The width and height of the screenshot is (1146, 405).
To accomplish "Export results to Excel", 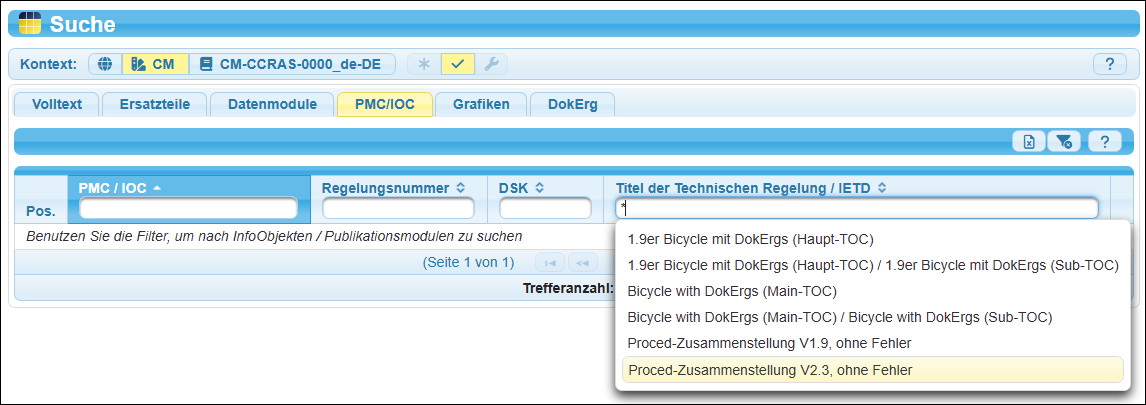I will click(1029, 142).
